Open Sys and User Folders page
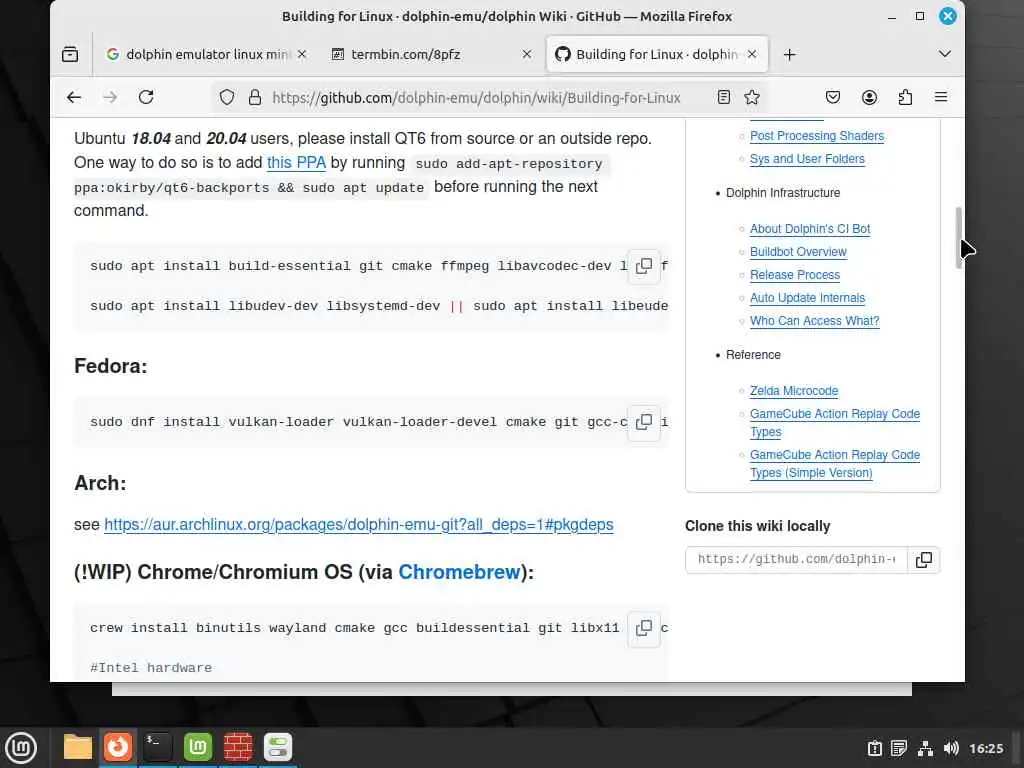 [807, 159]
